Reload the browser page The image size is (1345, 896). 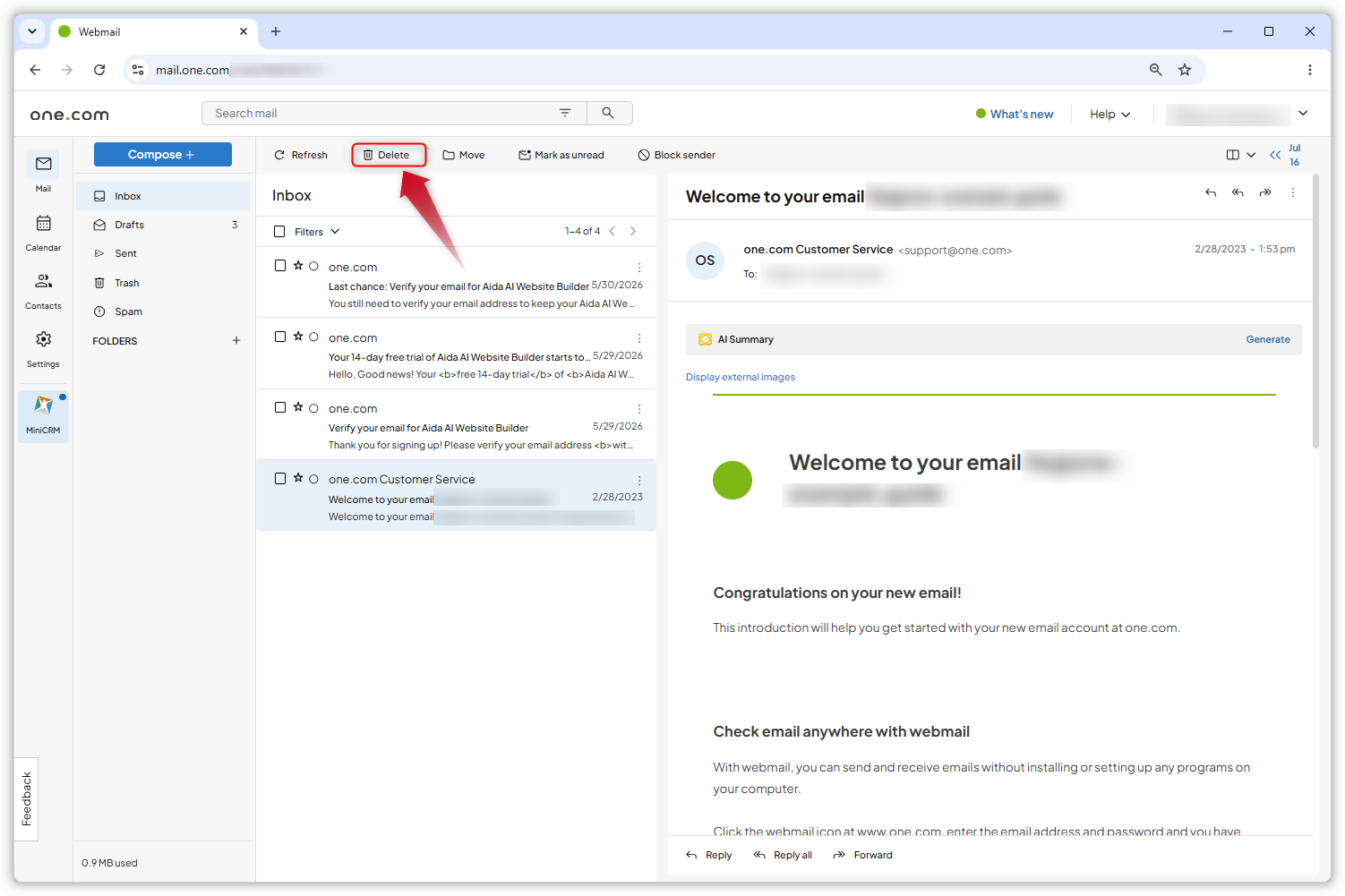click(x=99, y=70)
